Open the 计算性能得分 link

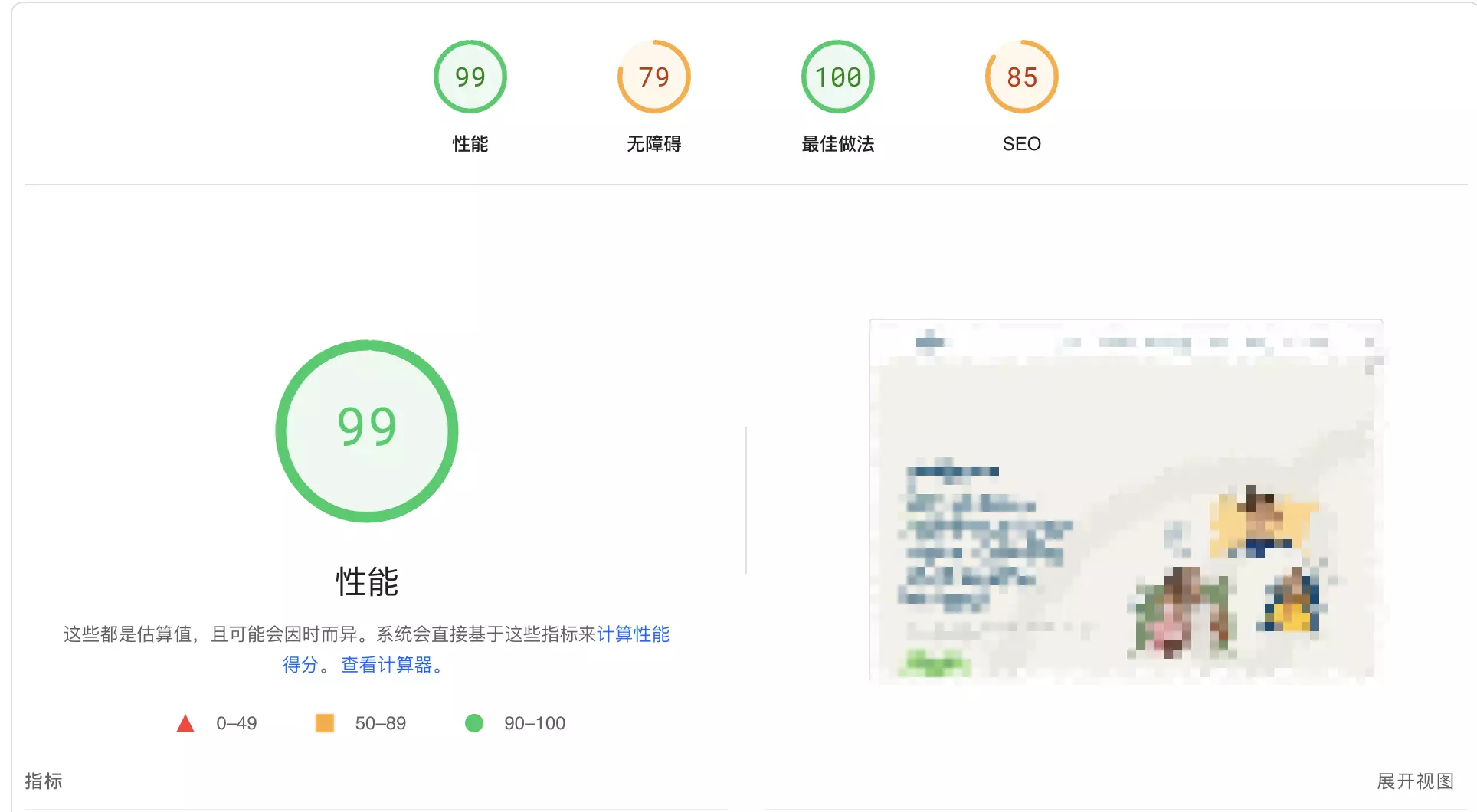(633, 634)
